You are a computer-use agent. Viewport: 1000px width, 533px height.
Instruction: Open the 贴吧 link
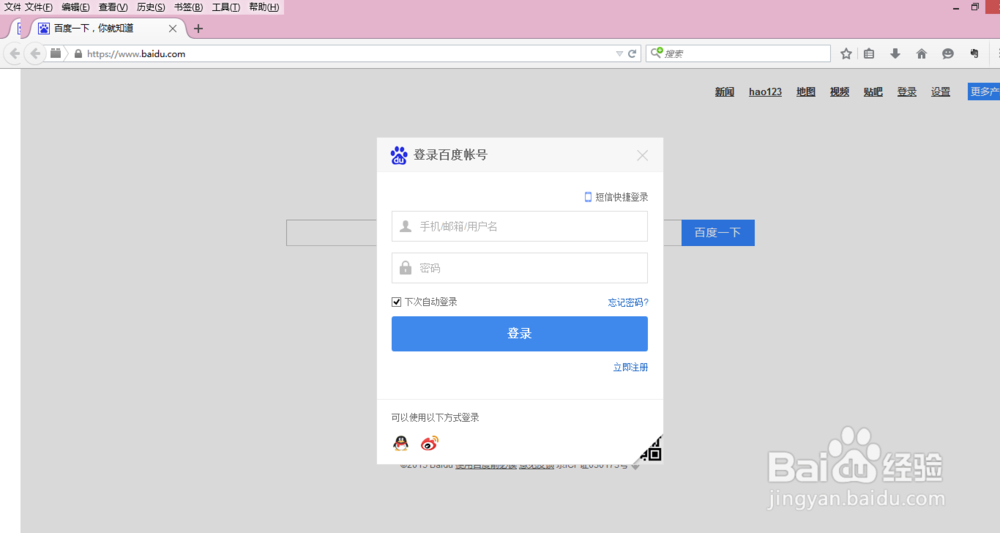click(873, 92)
